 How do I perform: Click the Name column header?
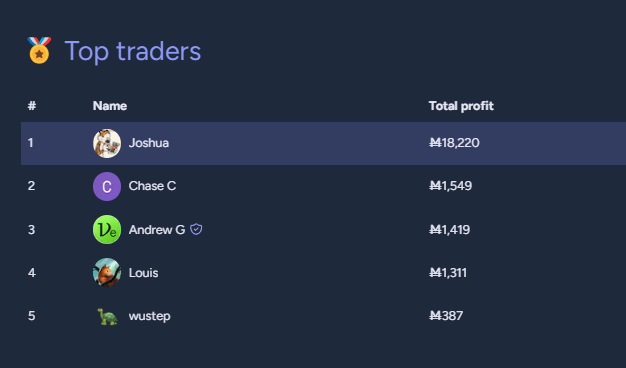[x=110, y=106]
